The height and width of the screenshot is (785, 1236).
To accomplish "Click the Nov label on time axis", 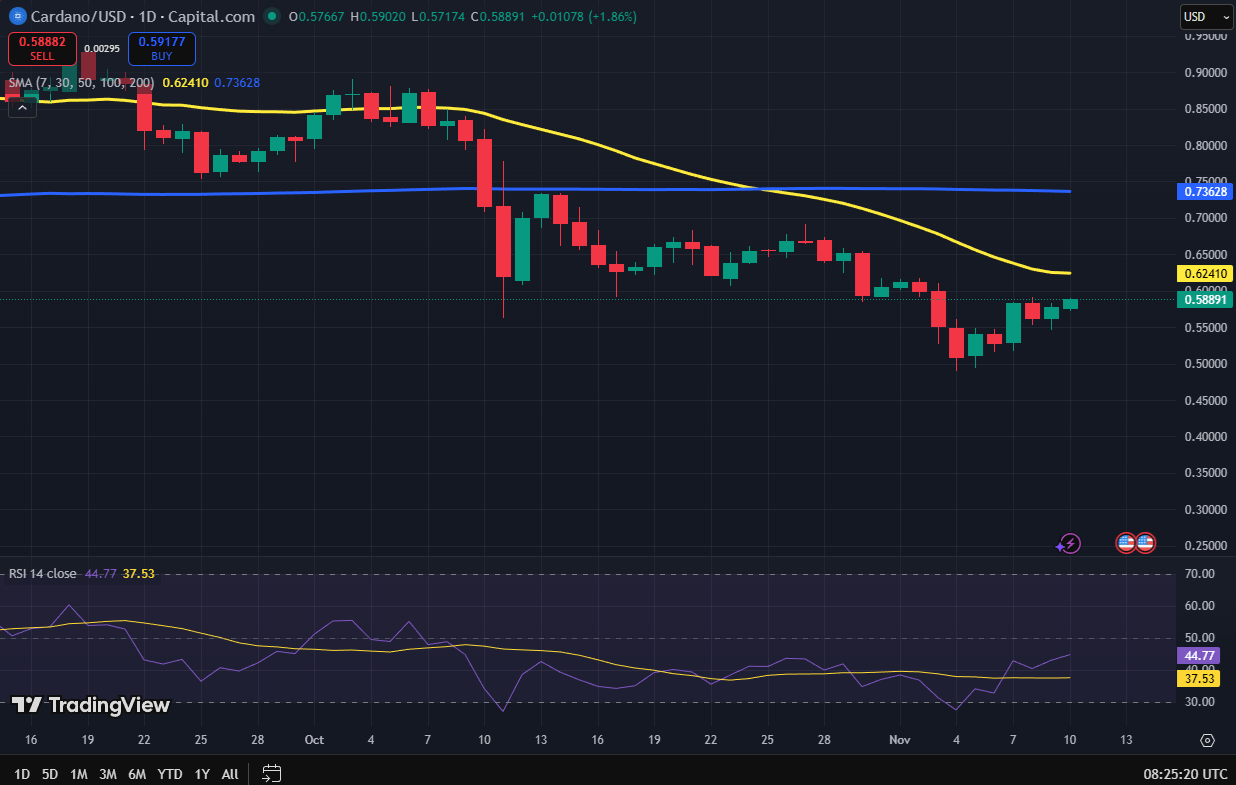I will point(899,740).
